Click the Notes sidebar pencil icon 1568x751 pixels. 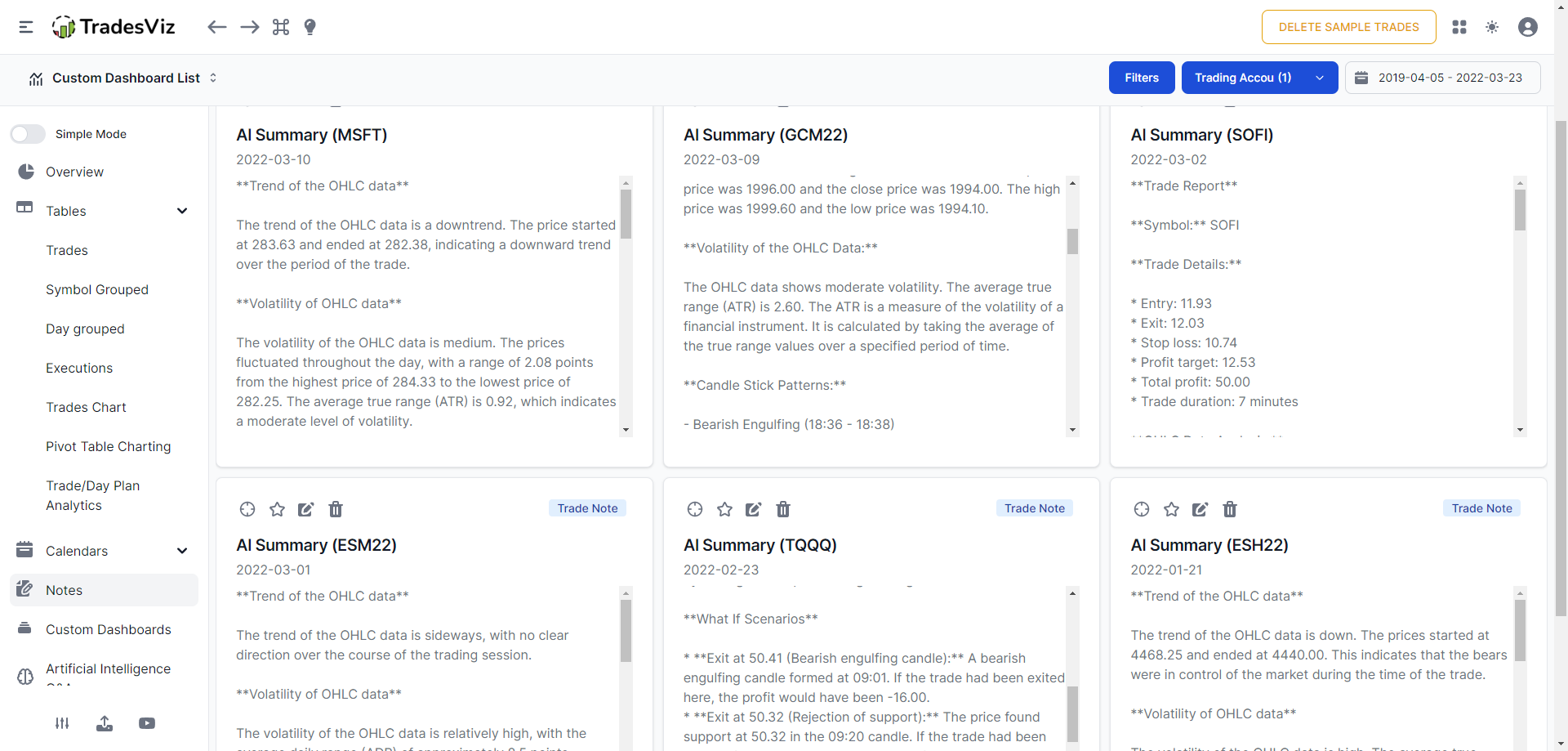[25, 588]
